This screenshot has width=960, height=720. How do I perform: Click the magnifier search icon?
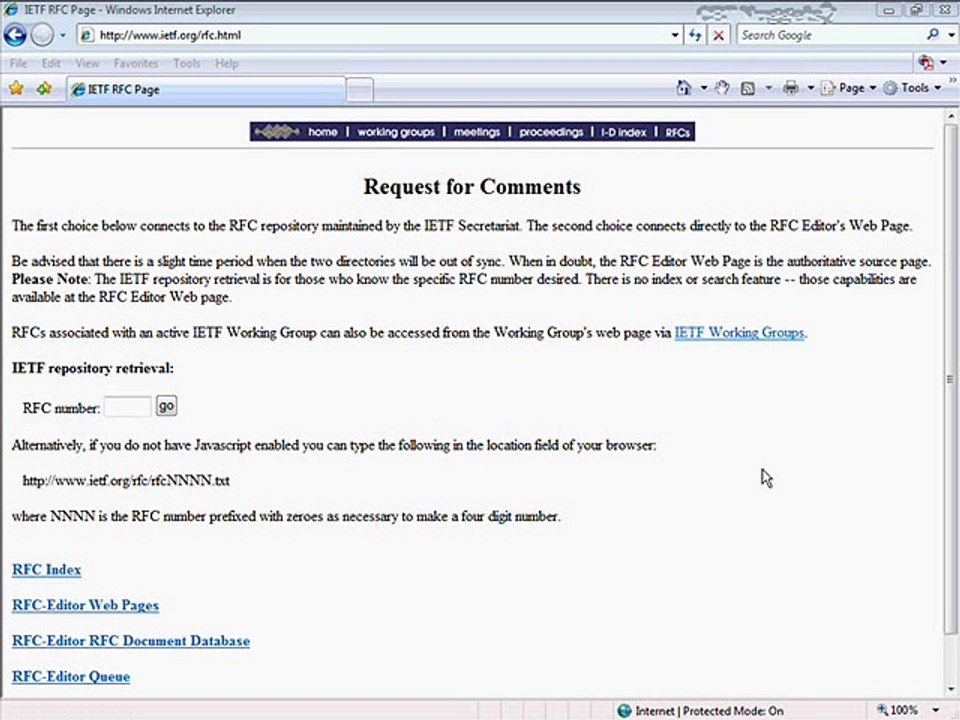(933, 34)
